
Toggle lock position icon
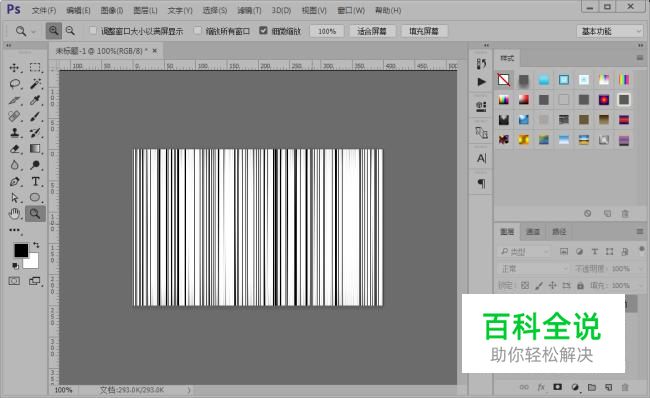point(553,285)
